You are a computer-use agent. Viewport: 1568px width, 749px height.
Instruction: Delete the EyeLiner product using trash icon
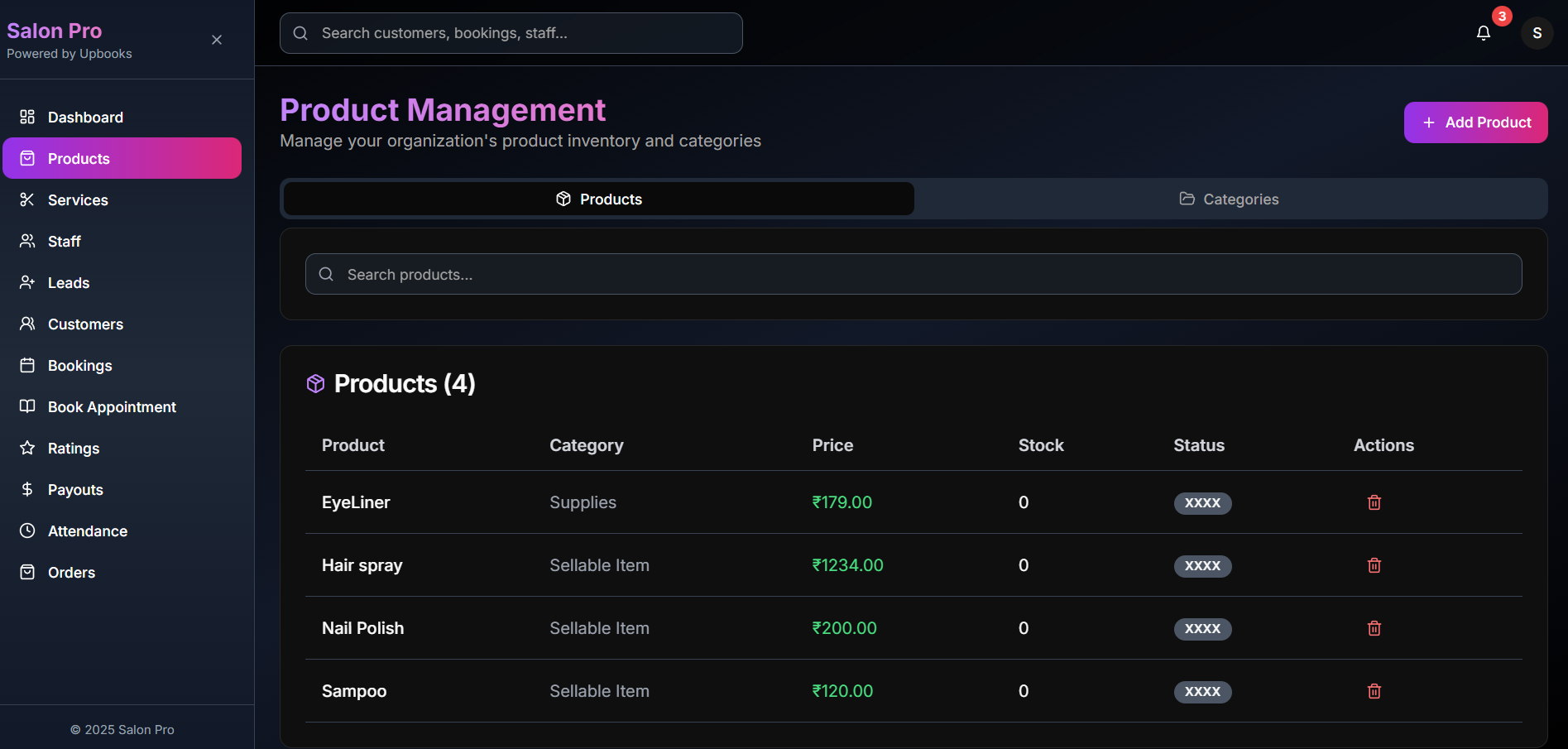point(1374,502)
